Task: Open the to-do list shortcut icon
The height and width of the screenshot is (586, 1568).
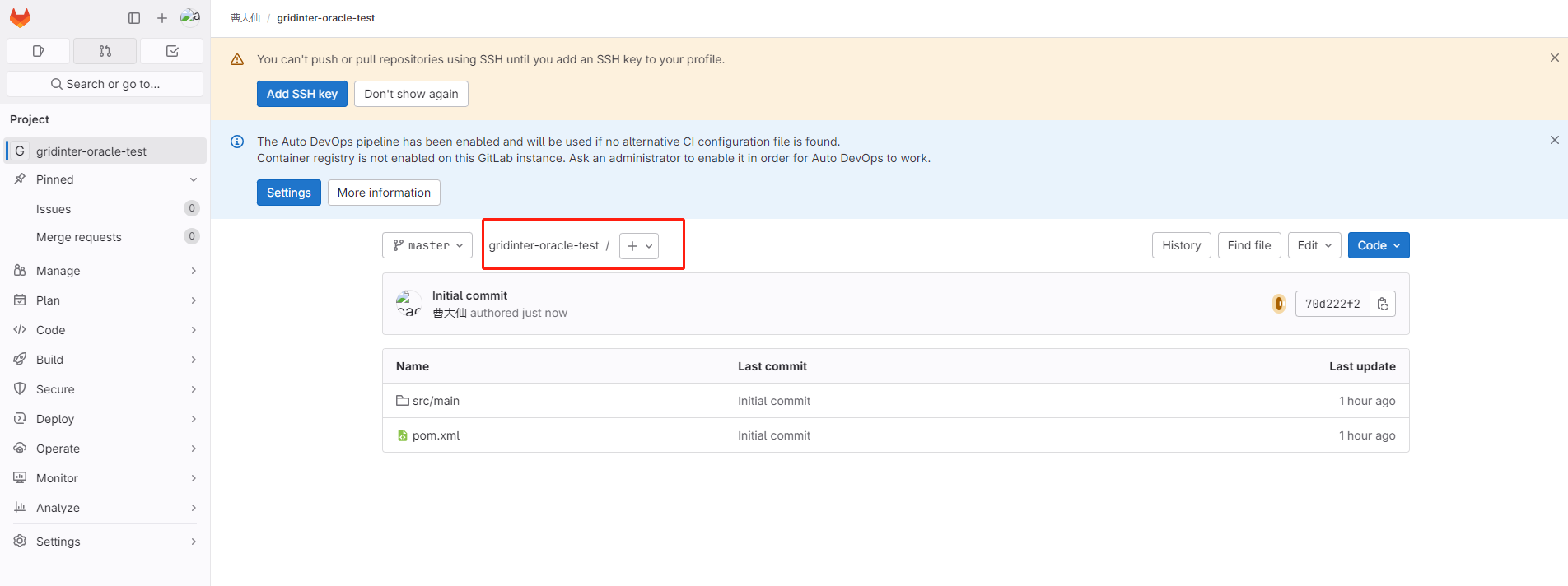Action: pos(172,51)
